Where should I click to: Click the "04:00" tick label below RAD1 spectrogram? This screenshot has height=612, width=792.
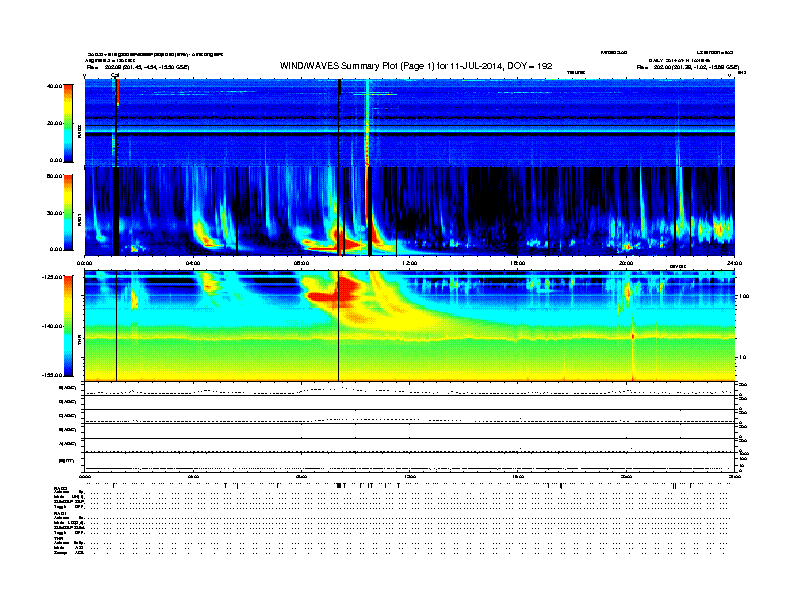pos(193,263)
